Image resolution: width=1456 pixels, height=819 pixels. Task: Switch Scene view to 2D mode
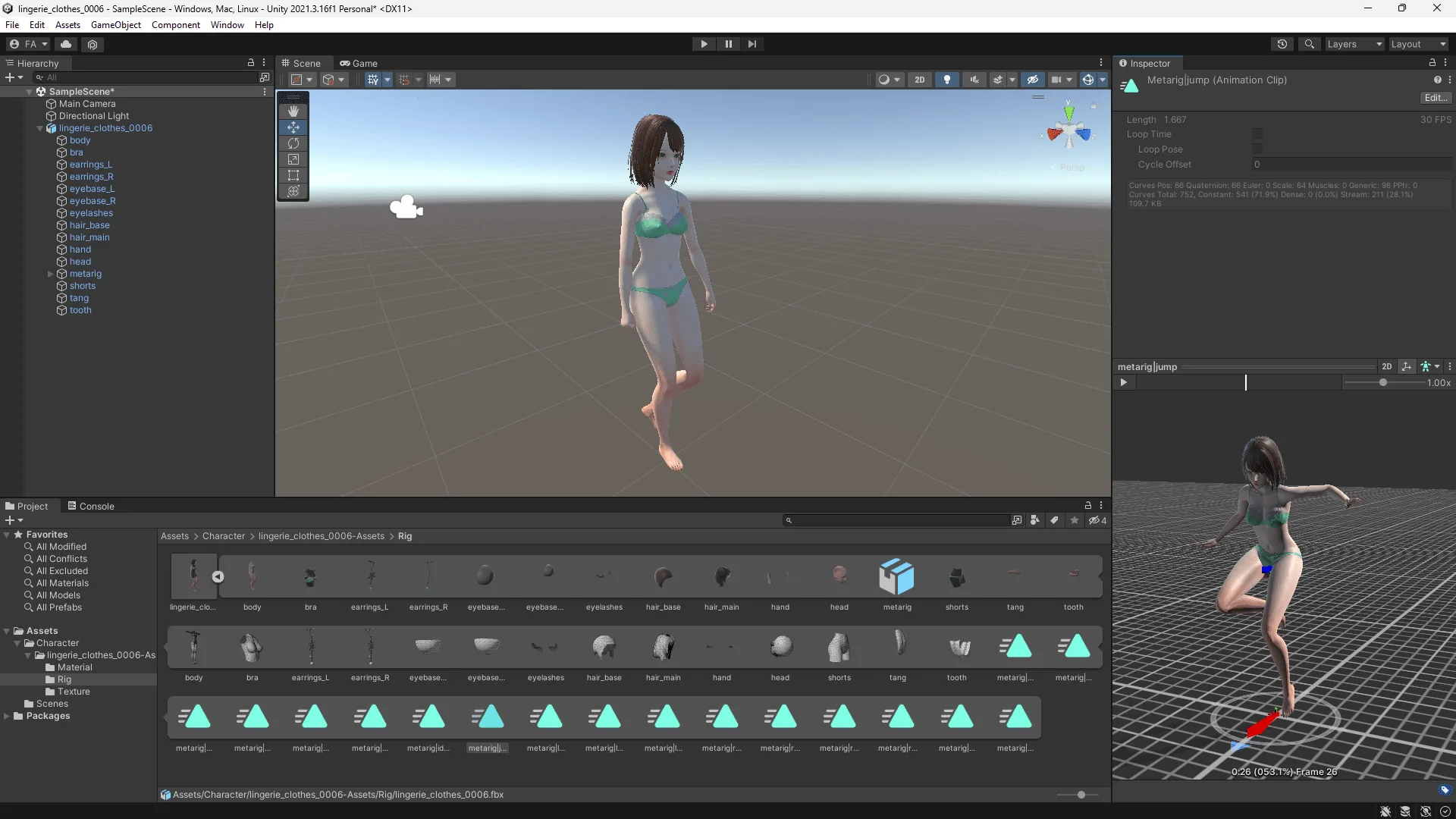(920, 79)
